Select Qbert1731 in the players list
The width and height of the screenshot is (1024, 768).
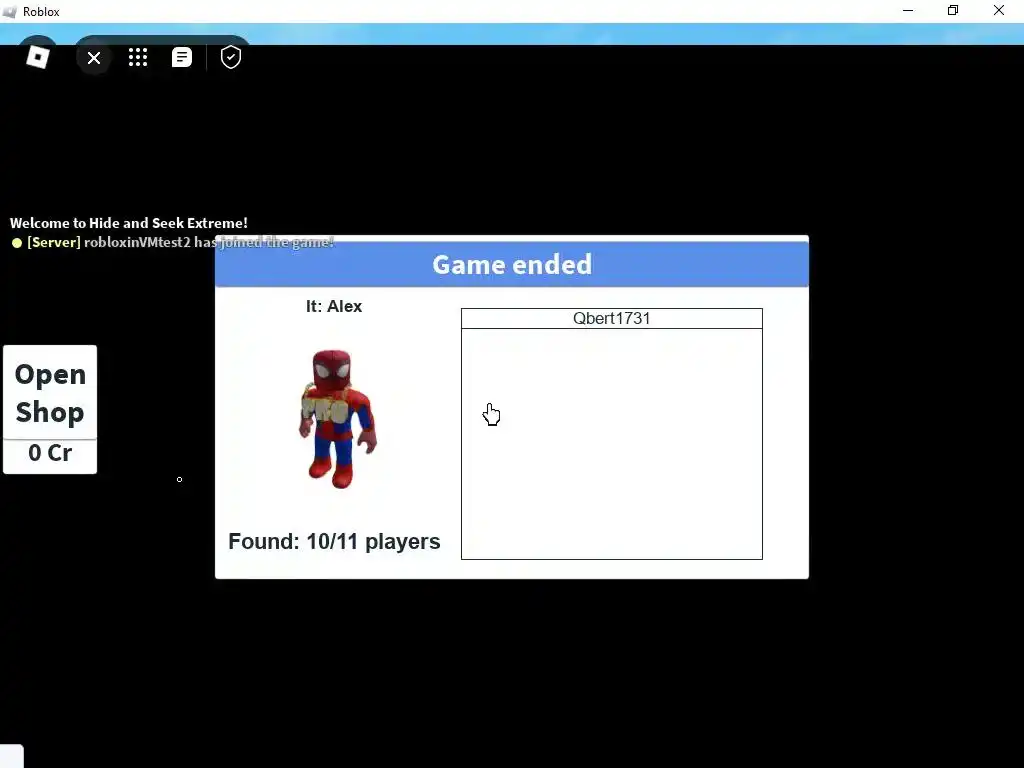(611, 319)
